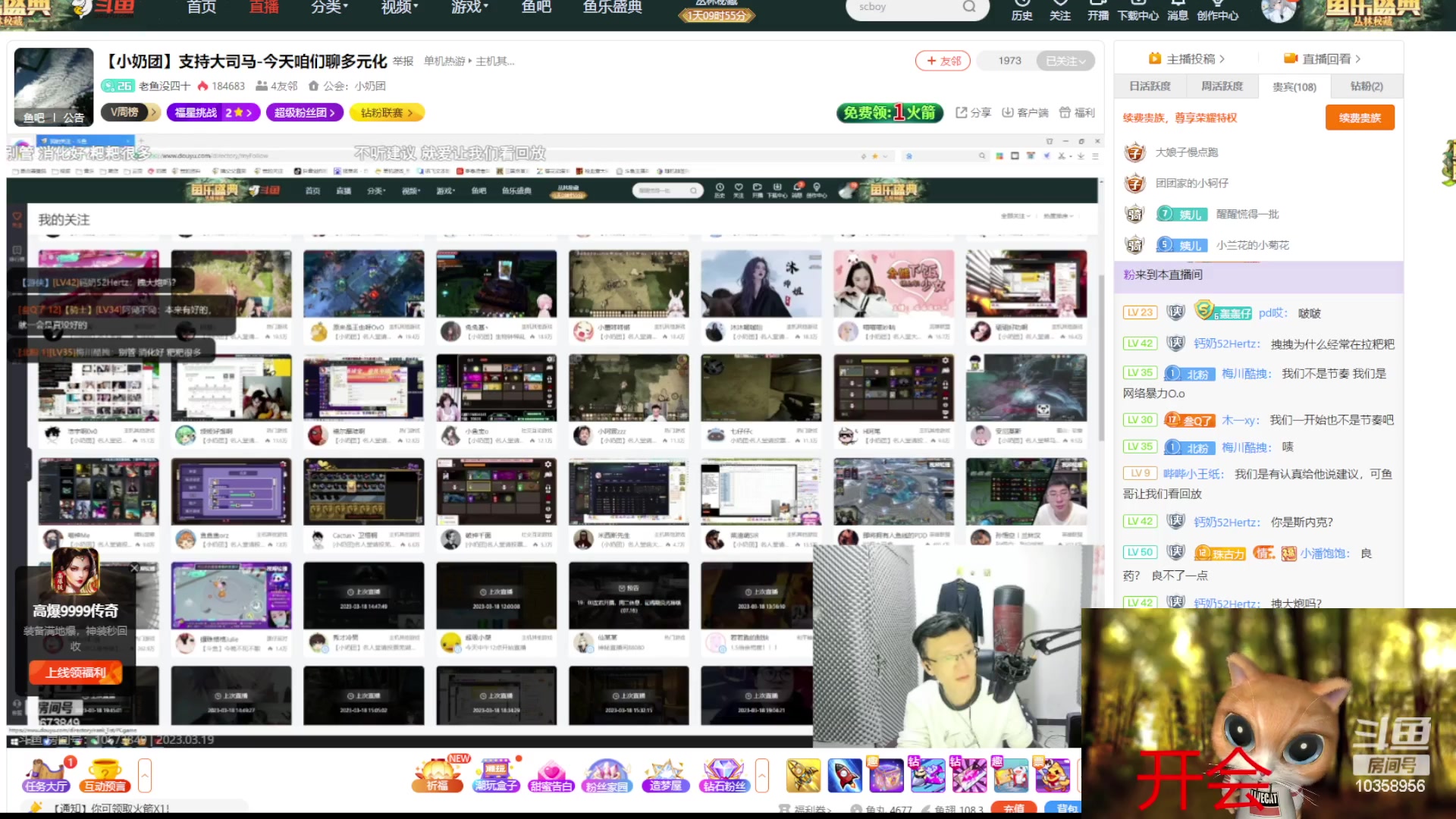Open VIP user 团团家的小轲仔
The image size is (1456, 819).
(1192, 184)
